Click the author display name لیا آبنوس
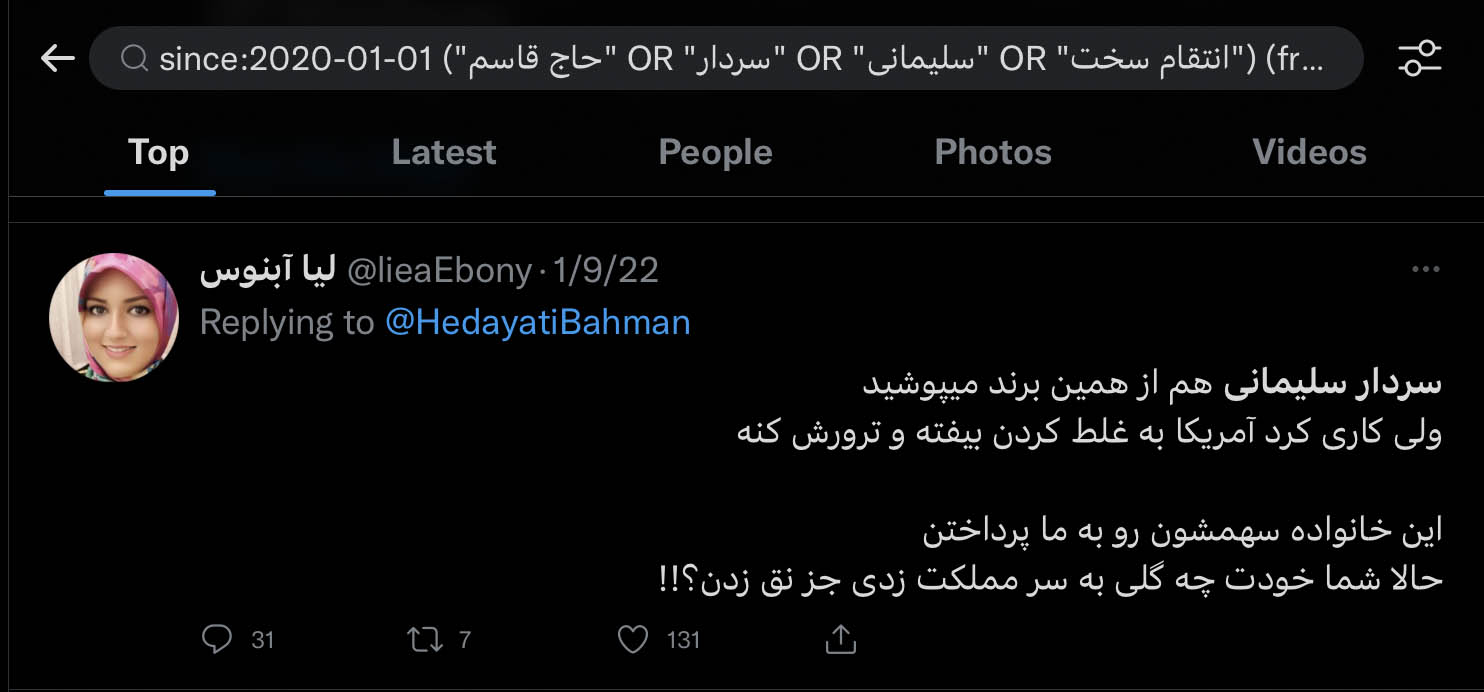The height and width of the screenshot is (692, 1484). point(266,271)
